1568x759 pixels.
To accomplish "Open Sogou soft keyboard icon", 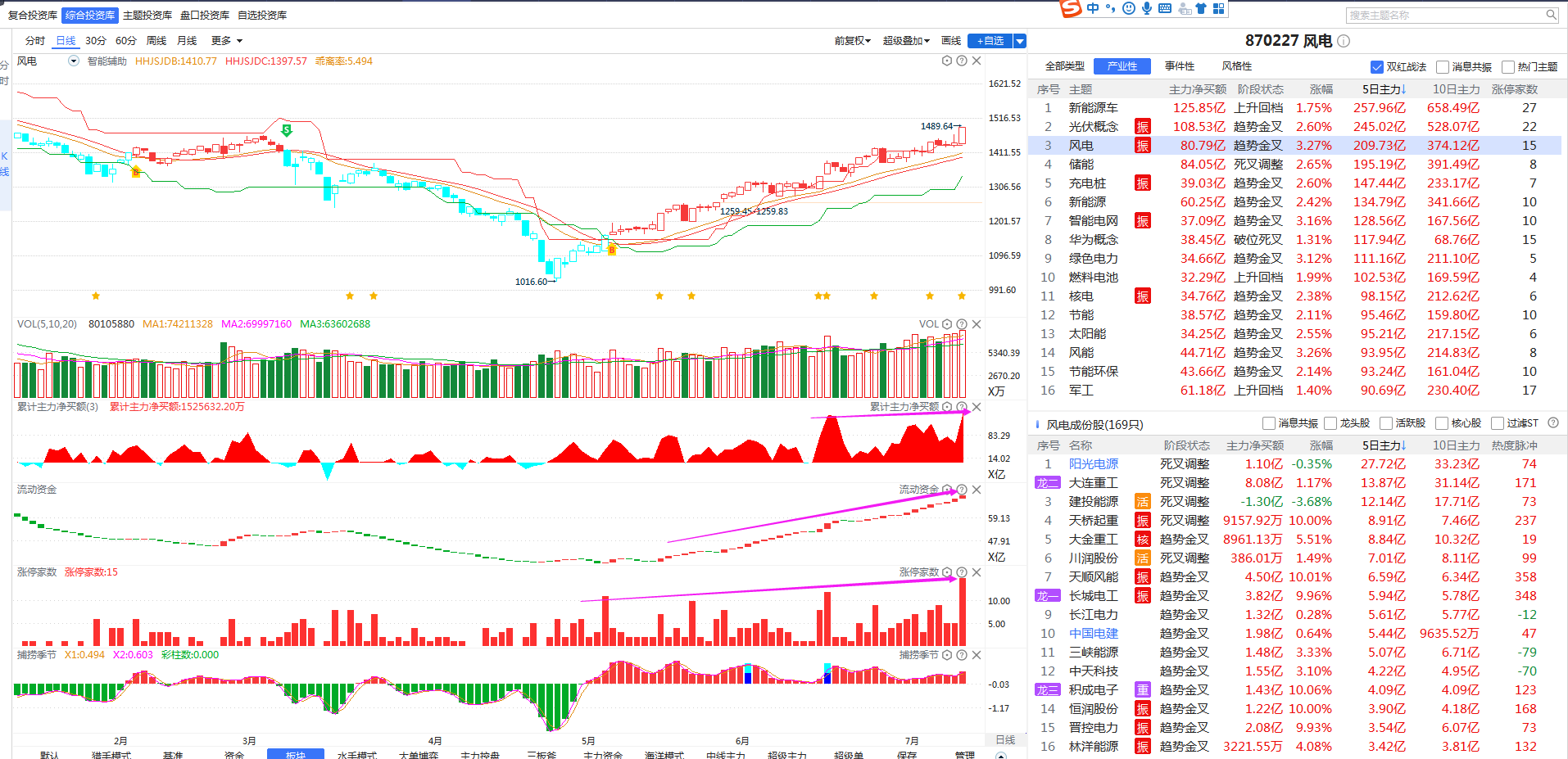I will click(x=1165, y=8).
